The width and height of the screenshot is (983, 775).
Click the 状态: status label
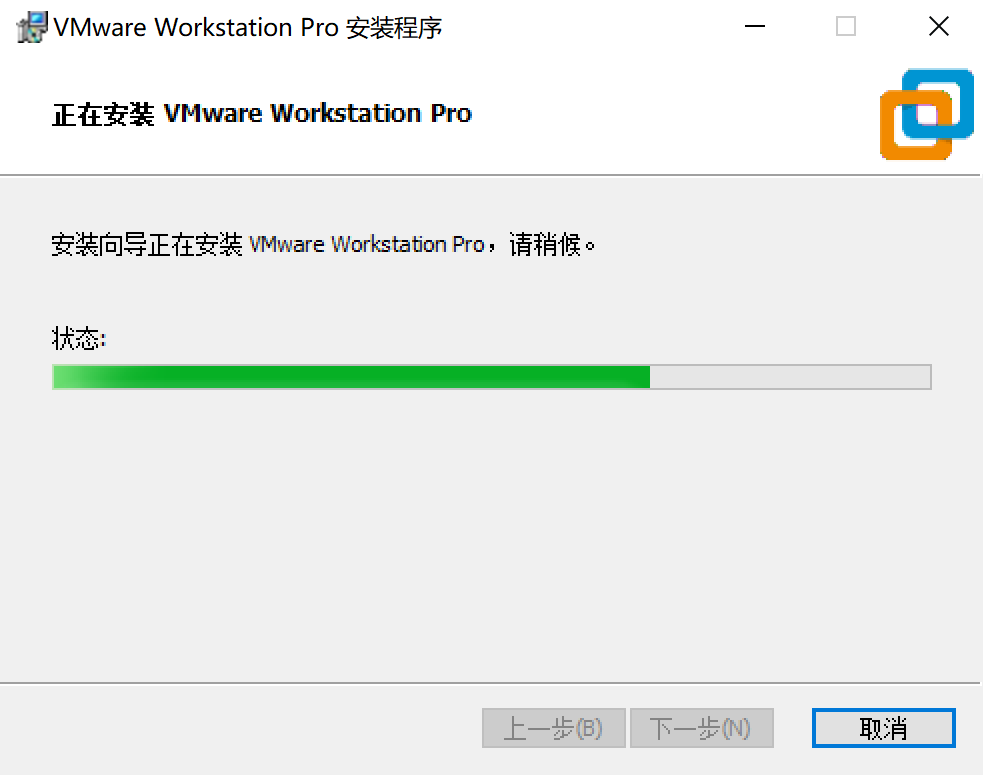pos(79,339)
